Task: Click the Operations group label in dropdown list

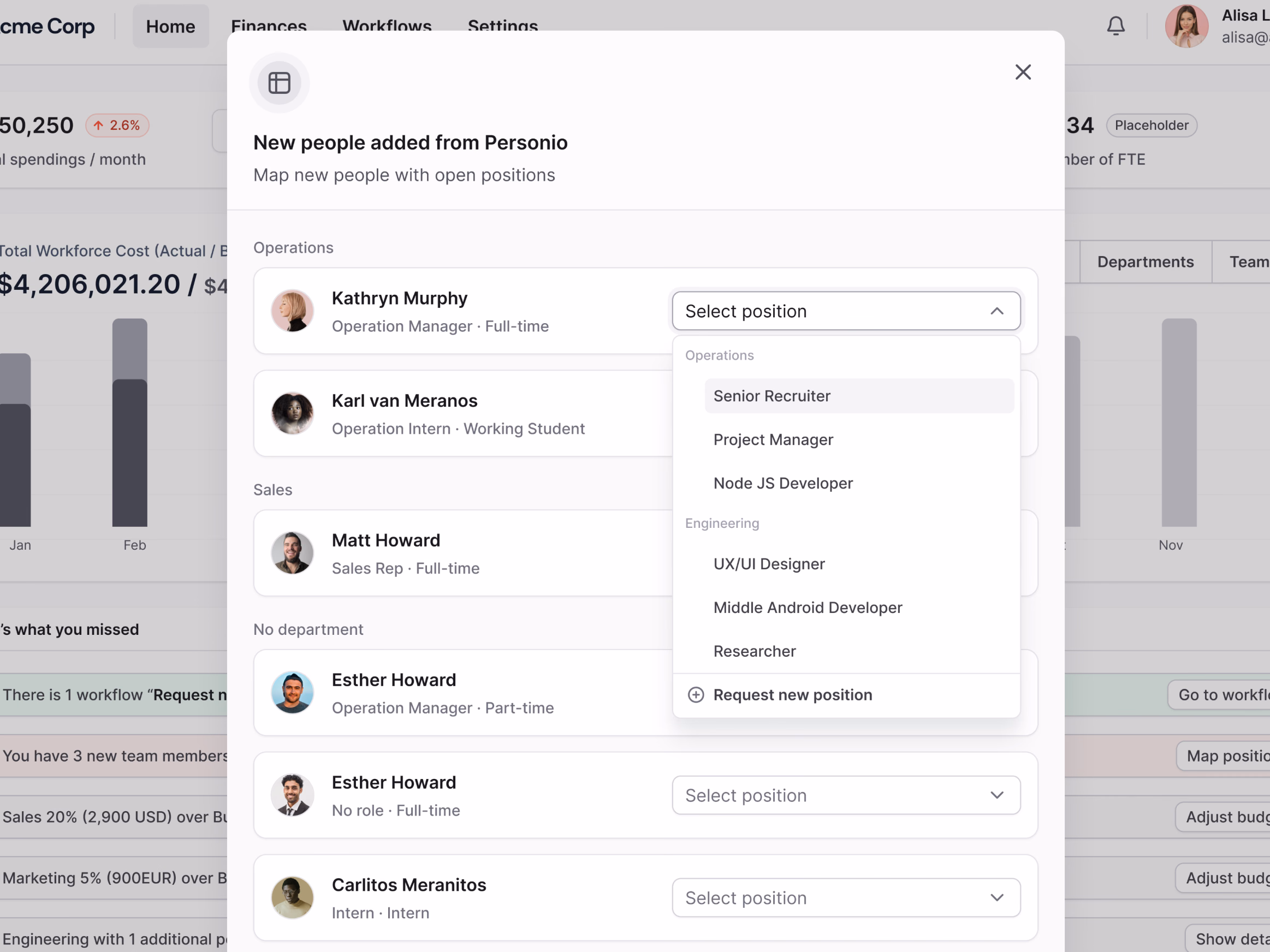Action: 720,355
